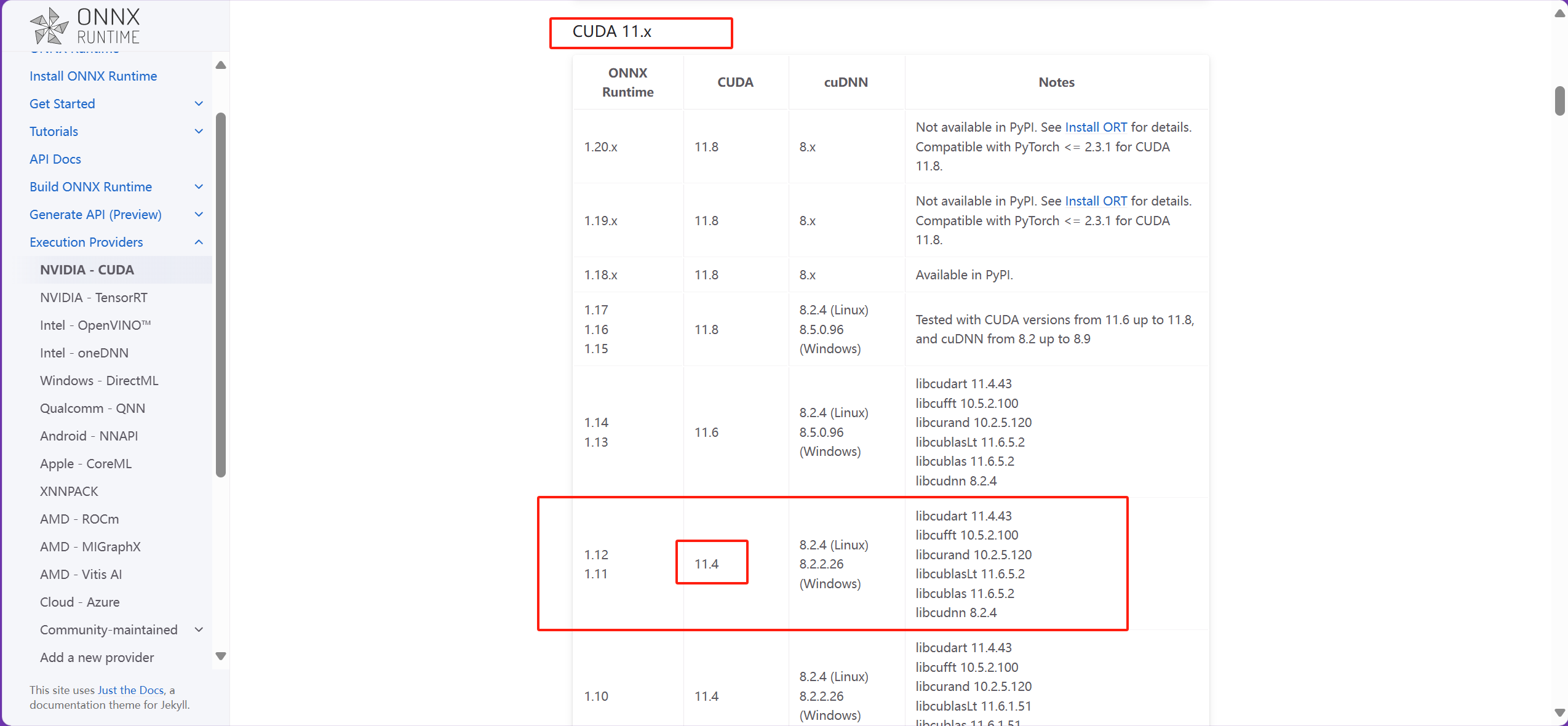Click the sidebar scrollbar thumb
The height and width of the screenshot is (726, 1568).
[x=221, y=295]
